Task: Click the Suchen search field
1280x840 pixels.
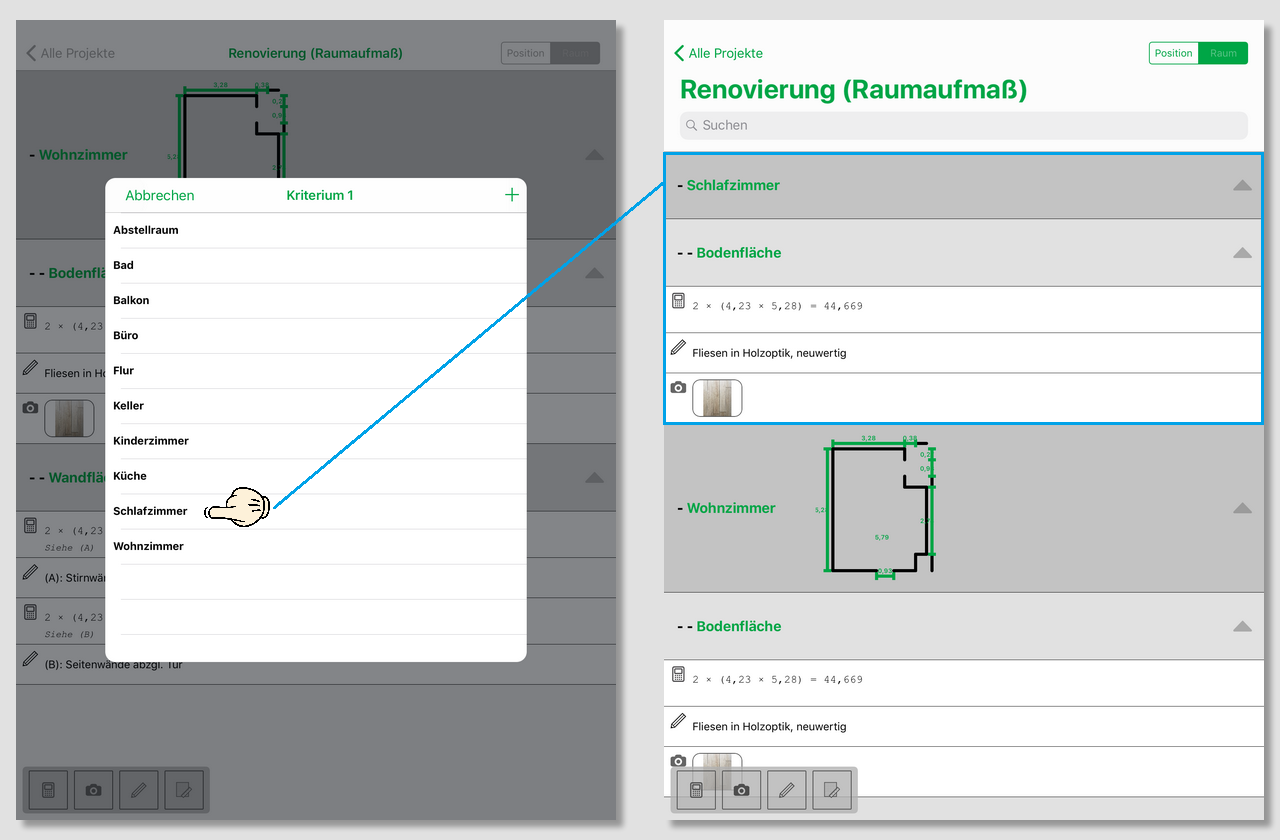Action: (964, 125)
